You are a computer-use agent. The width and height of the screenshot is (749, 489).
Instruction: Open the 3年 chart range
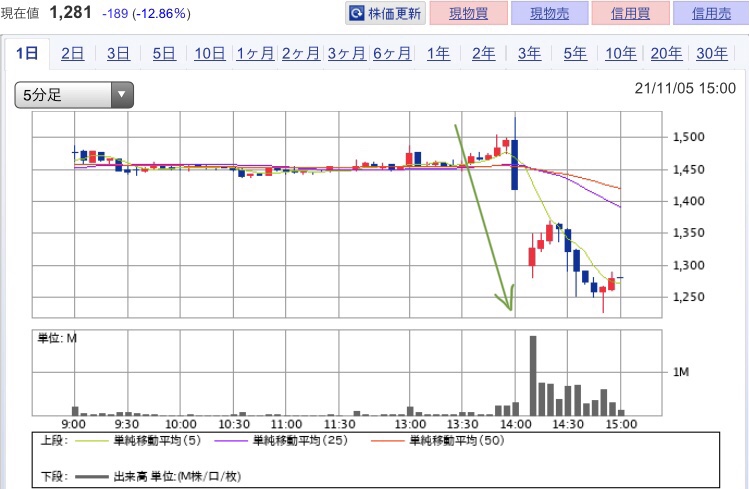(529, 53)
